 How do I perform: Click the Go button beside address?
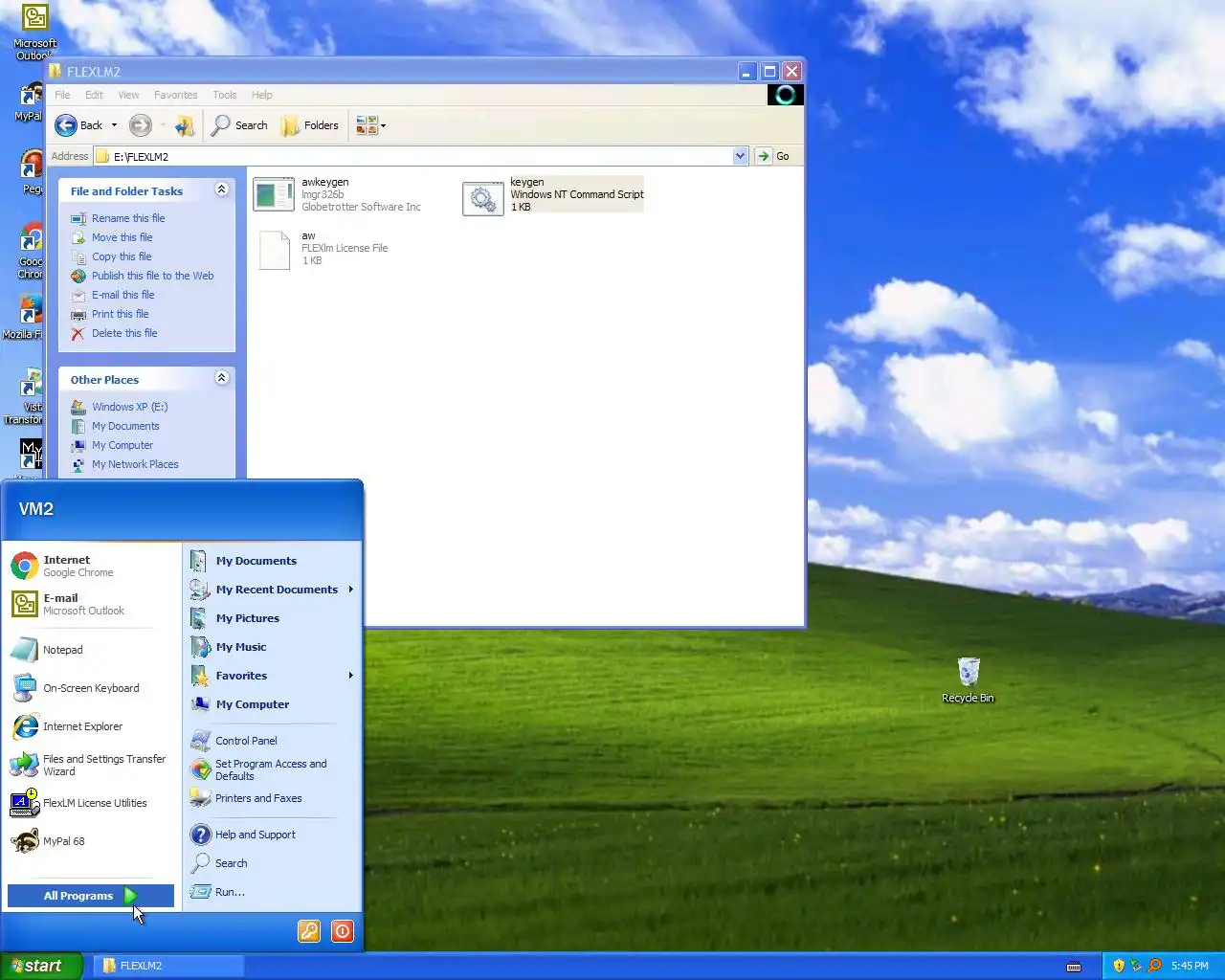[x=775, y=156]
